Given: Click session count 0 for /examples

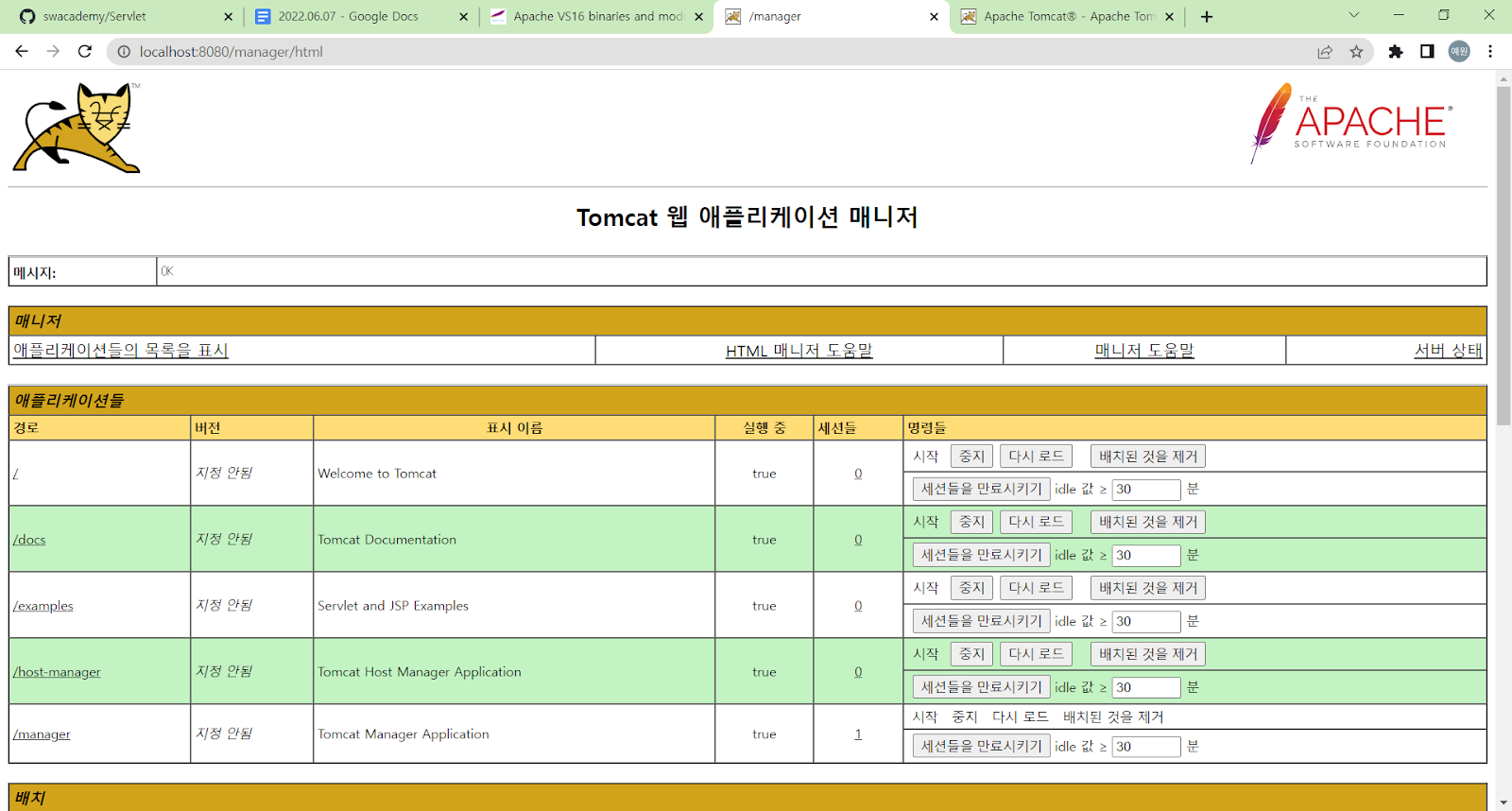Looking at the screenshot, I should coord(858,606).
